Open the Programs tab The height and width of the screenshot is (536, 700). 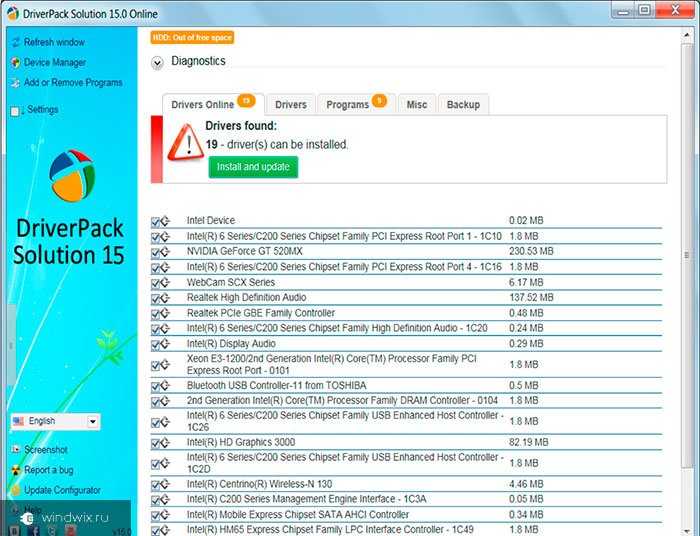[x=356, y=105]
